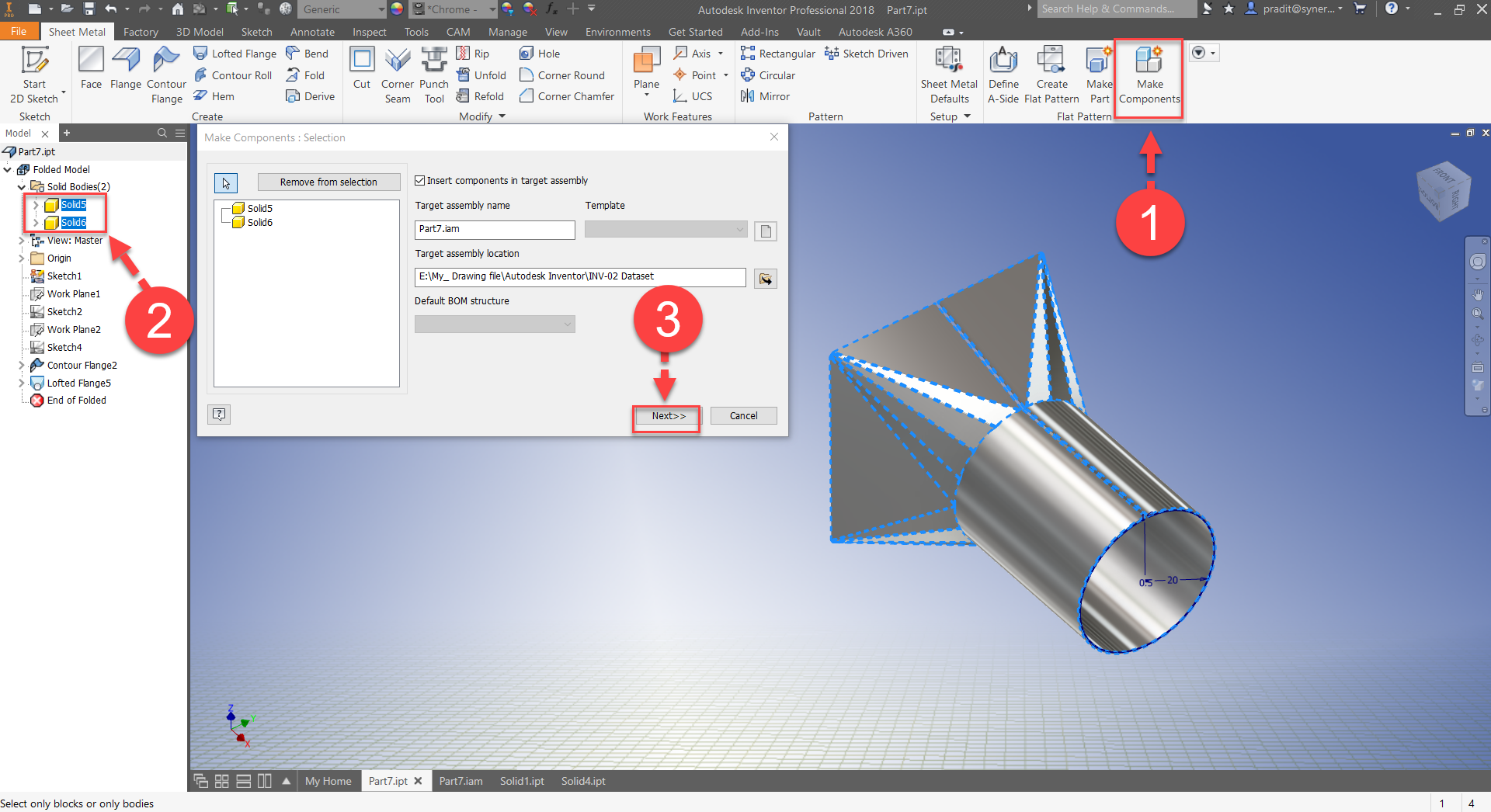Click the Next button in the dialog
Image resolution: width=1491 pixels, height=812 pixels.
(x=666, y=417)
